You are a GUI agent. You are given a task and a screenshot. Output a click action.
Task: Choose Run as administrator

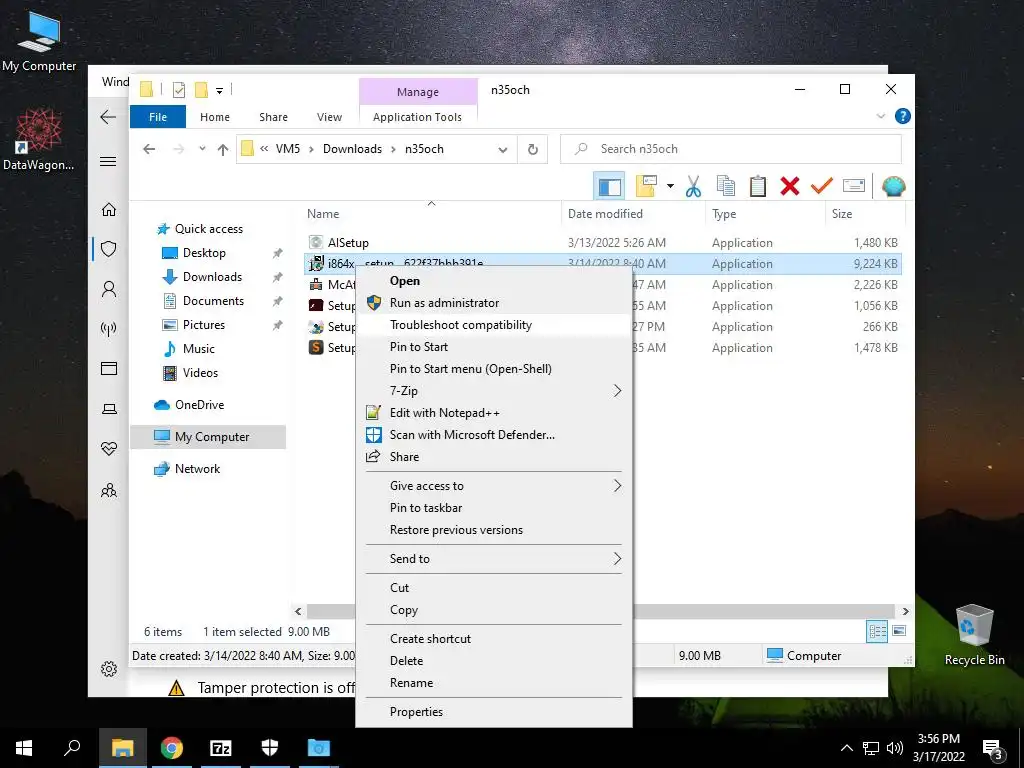pos(494,303)
